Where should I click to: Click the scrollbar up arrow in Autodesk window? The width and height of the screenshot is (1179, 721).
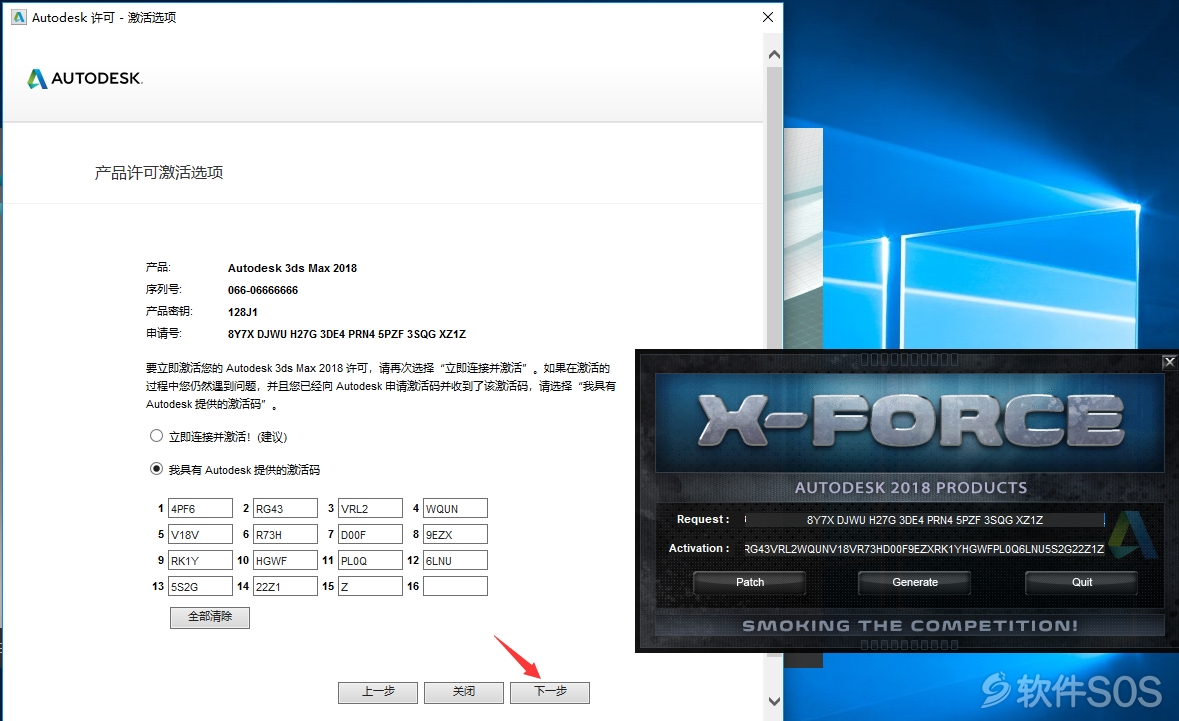(774, 55)
